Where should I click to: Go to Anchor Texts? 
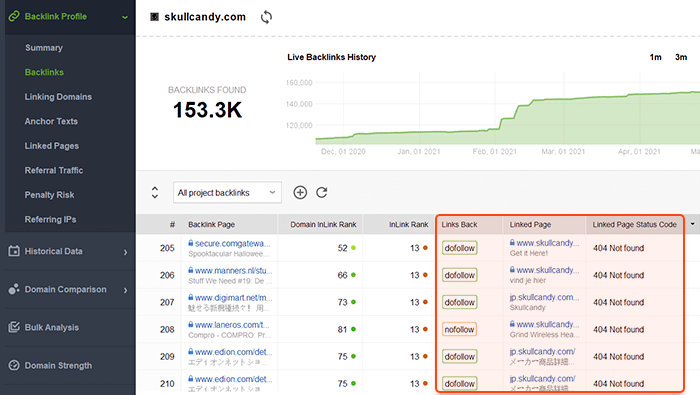pyautogui.click(x=51, y=121)
